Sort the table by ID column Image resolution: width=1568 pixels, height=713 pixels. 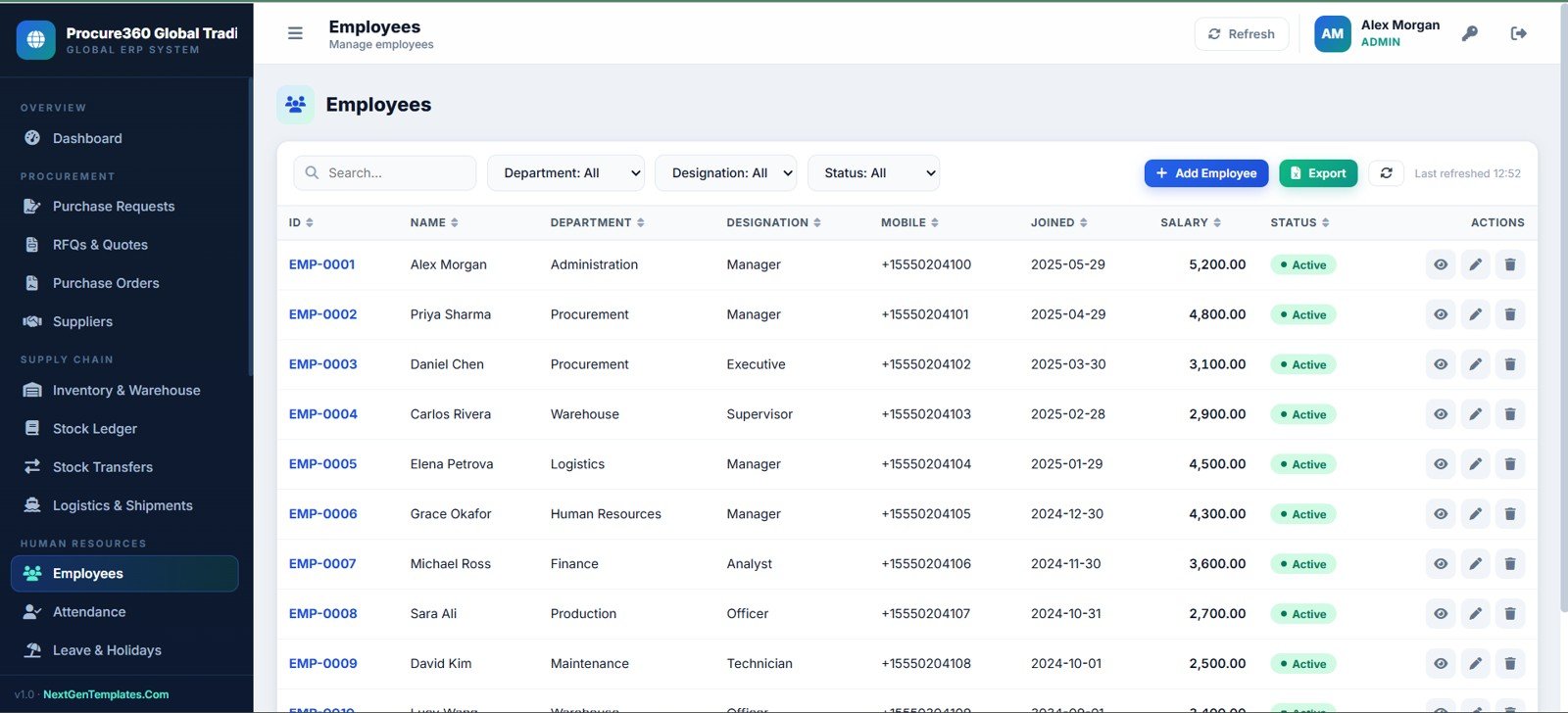pos(301,223)
